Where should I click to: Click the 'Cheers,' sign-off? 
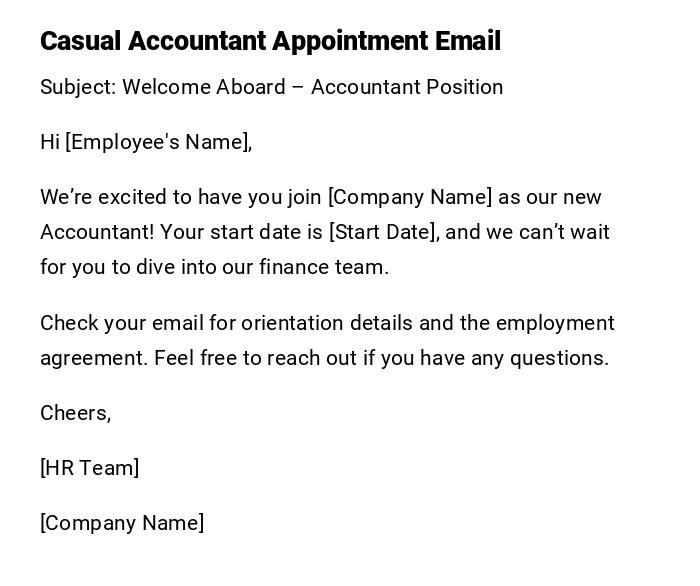pos(75,413)
